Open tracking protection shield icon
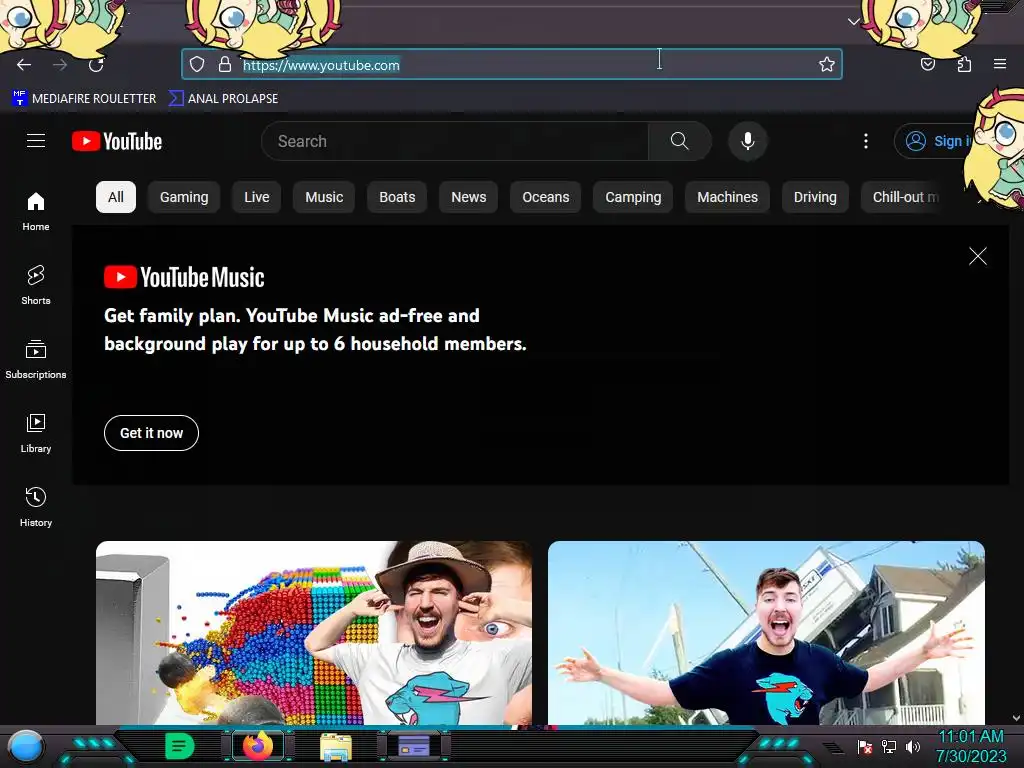This screenshot has width=1024, height=768. [x=197, y=64]
